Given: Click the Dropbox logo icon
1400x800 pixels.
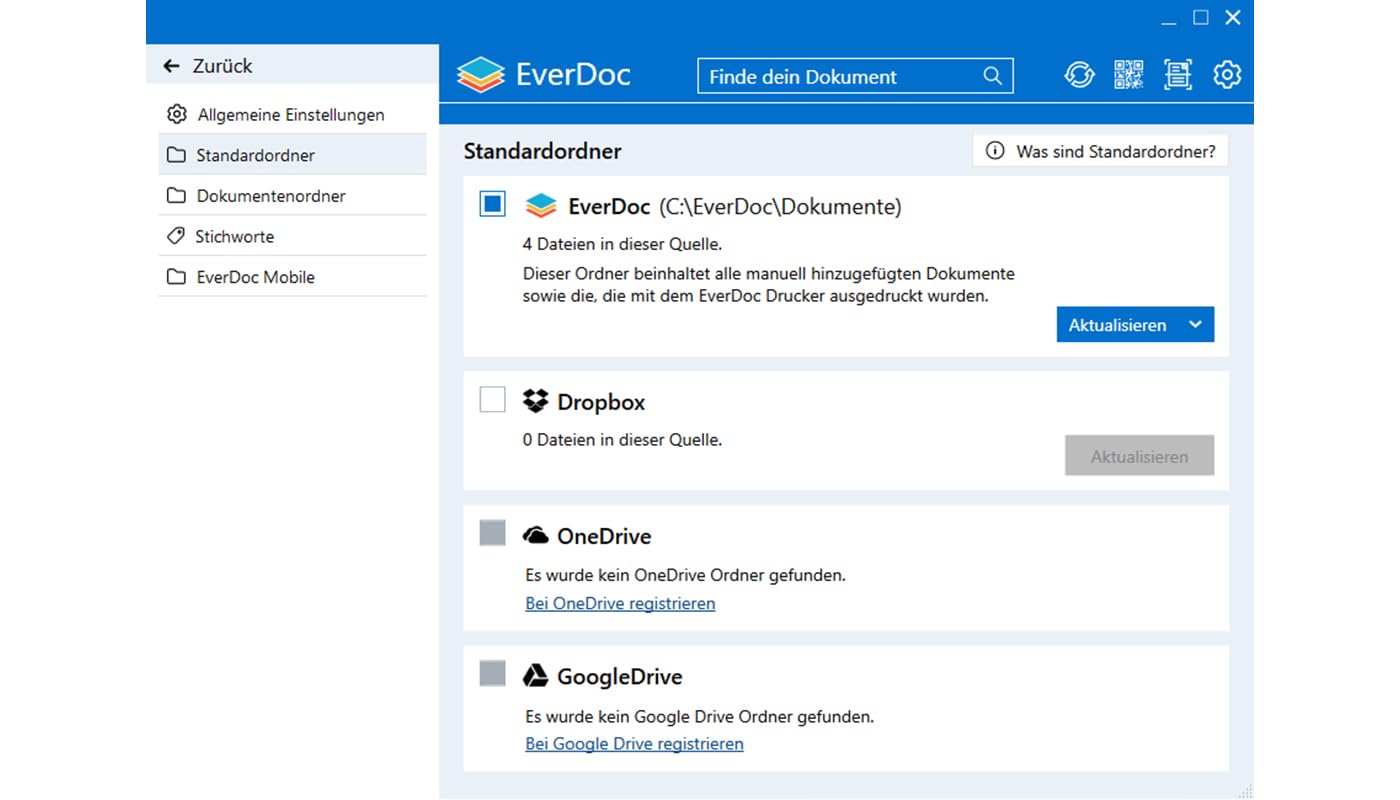Looking at the screenshot, I should click(x=536, y=401).
